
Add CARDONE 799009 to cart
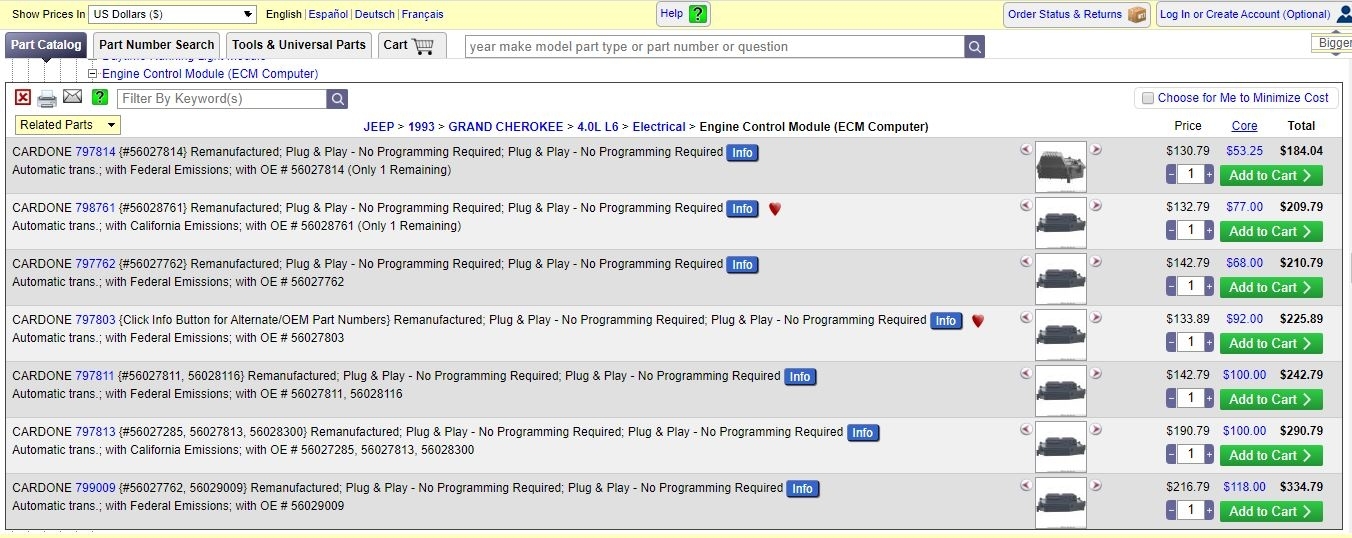(x=1271, y=511)
